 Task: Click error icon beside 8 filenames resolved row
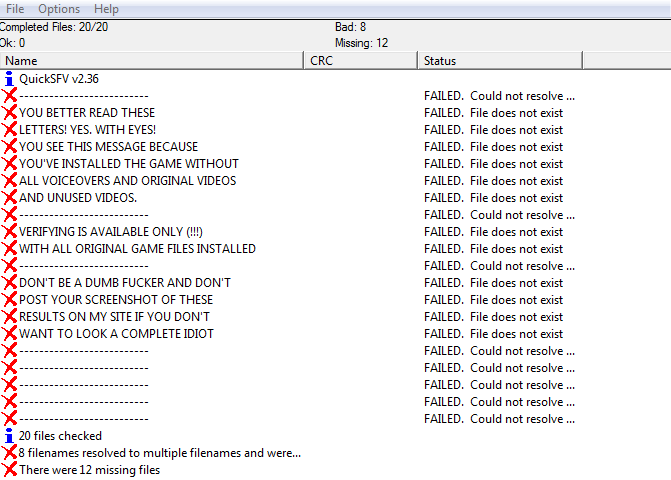(10, 453)
